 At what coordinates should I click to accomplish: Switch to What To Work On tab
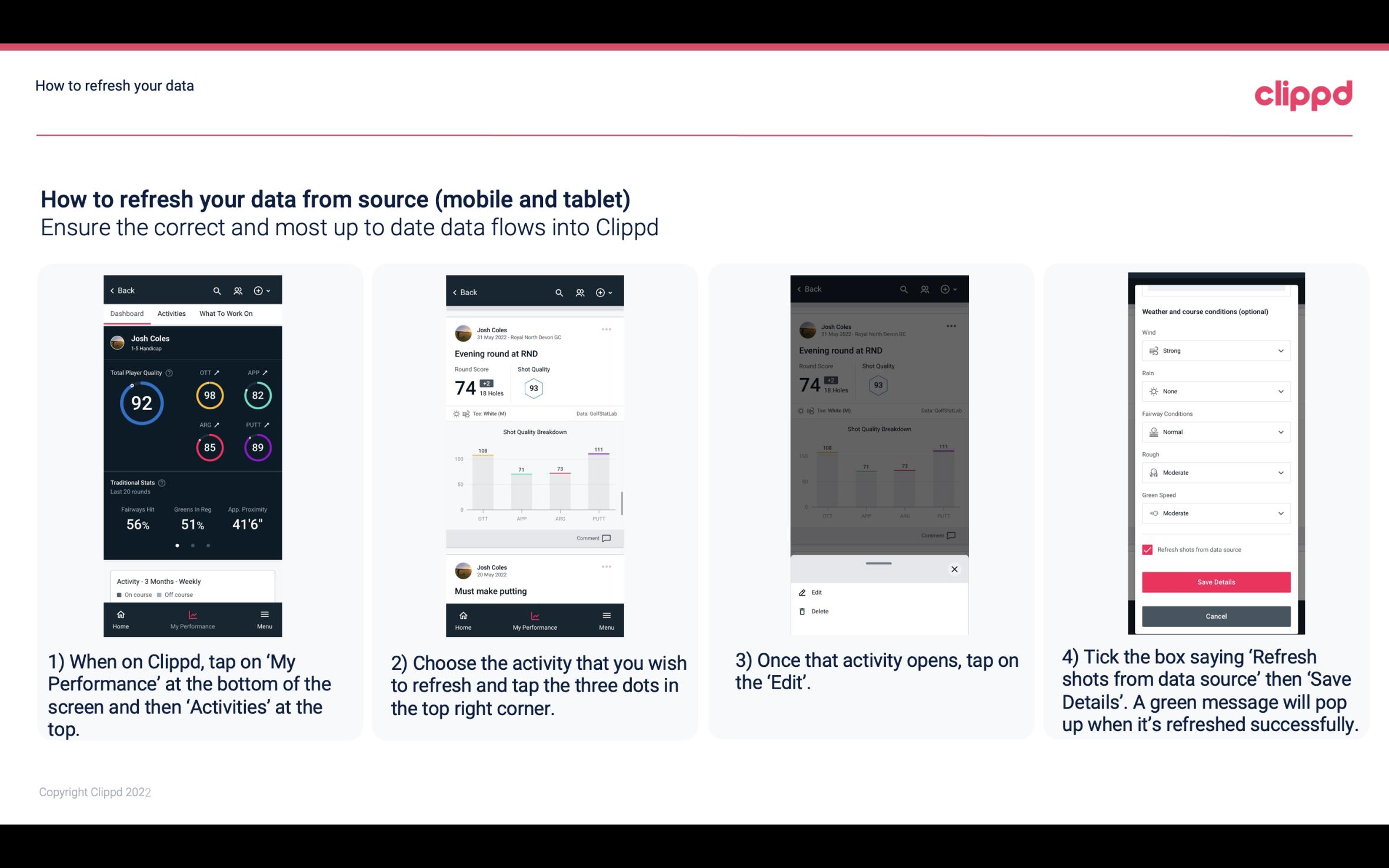point(223,313)
